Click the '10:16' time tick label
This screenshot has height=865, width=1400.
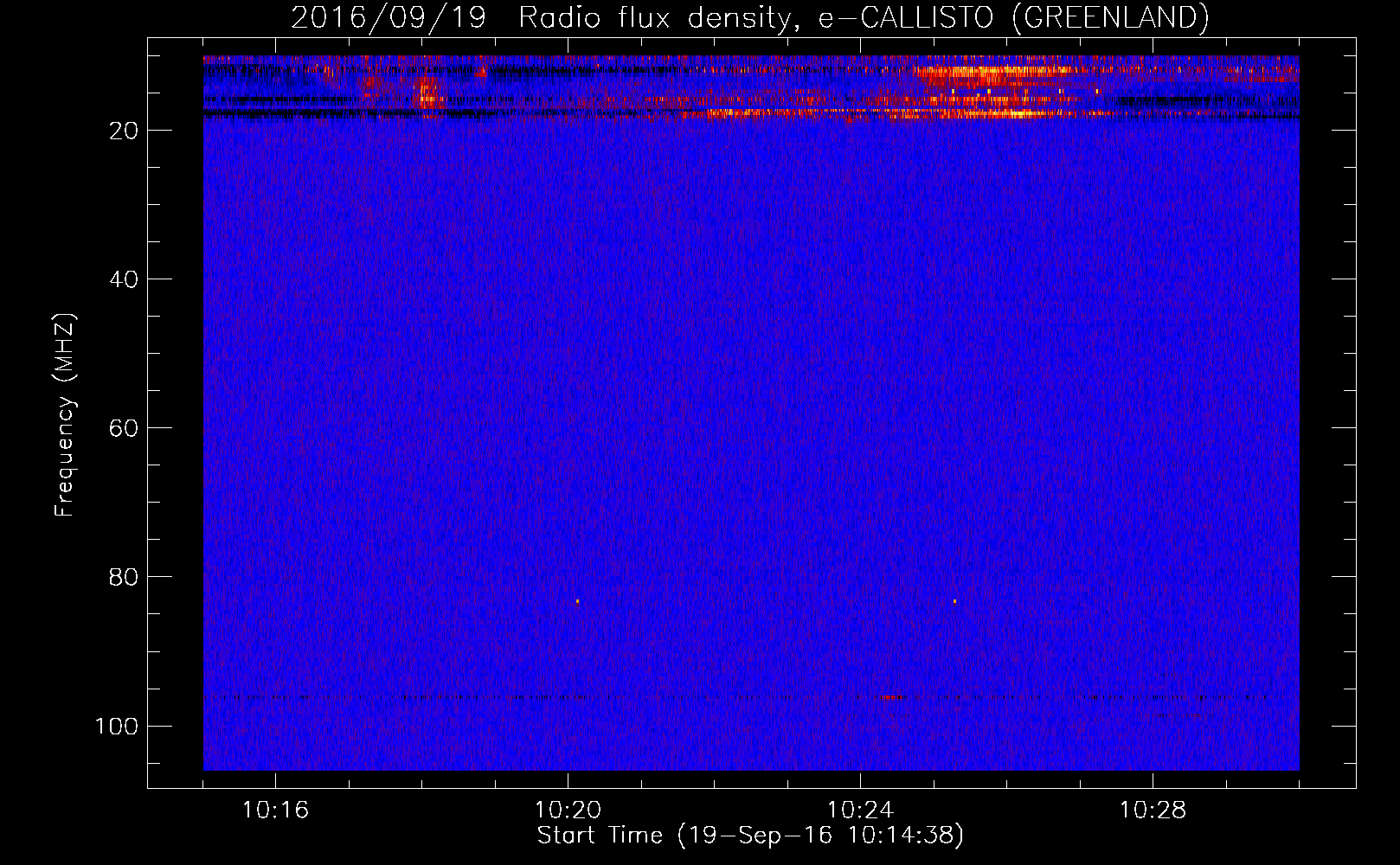[275, 811]
